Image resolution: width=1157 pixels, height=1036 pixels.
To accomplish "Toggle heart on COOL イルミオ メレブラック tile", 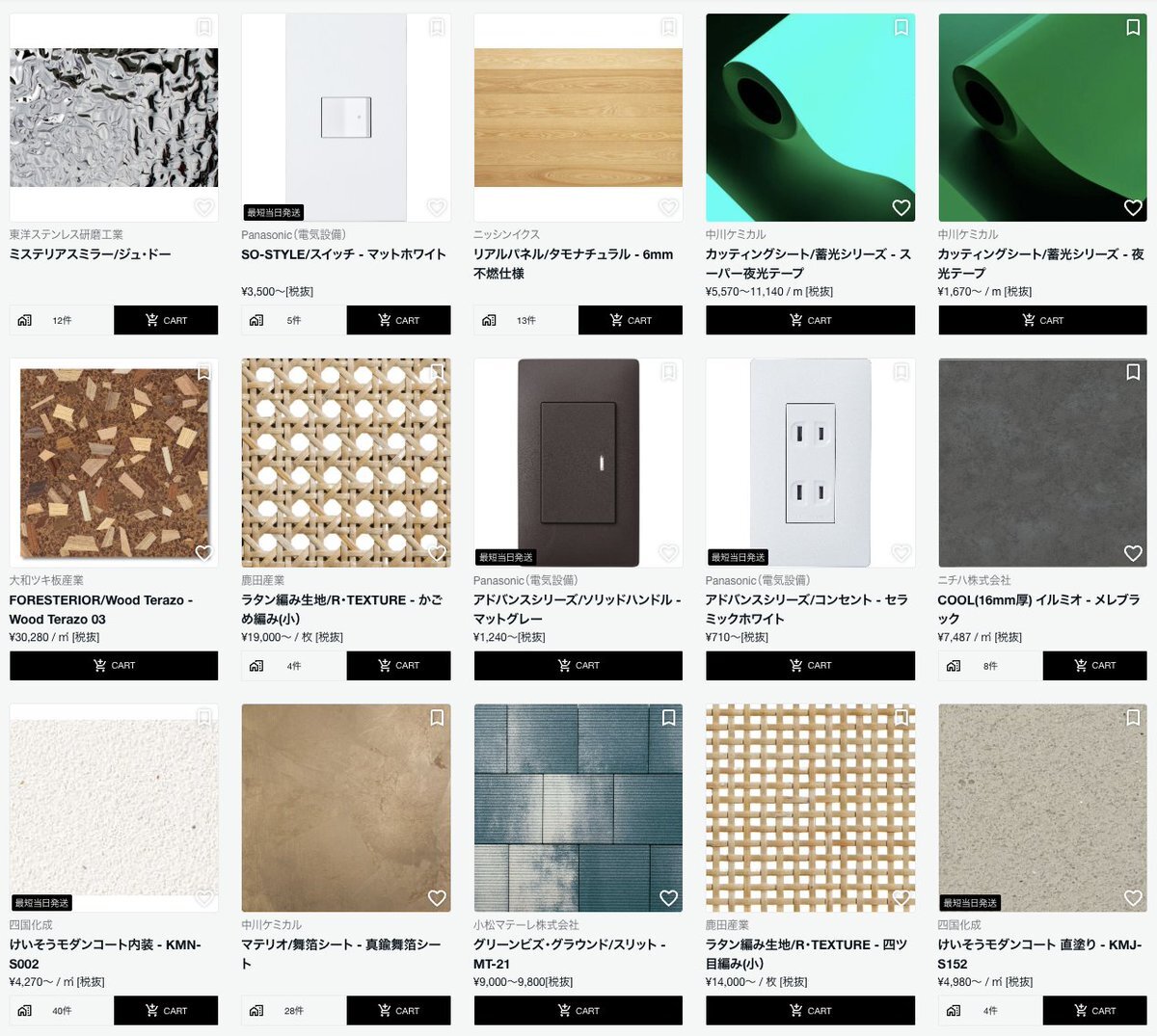I will pos(1133,553).
